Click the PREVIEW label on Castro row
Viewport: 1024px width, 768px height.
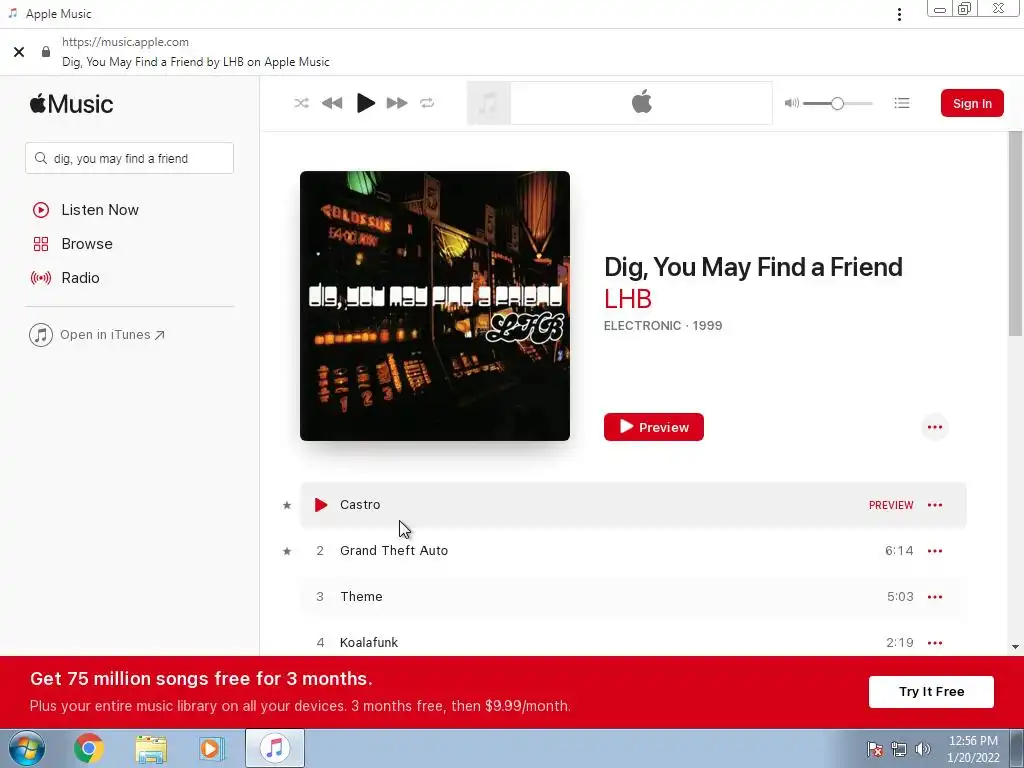pos(891,505)
